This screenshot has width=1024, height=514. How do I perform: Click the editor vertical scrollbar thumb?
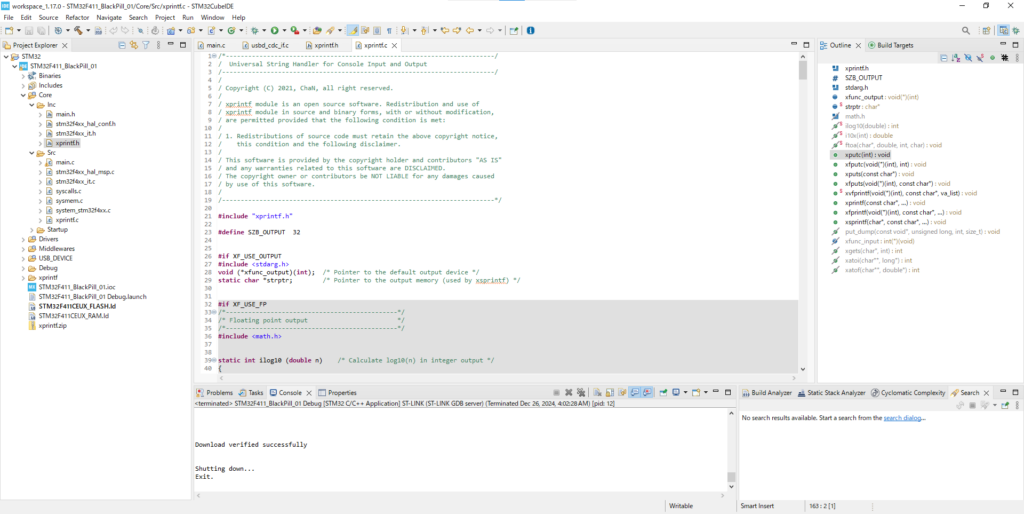tap(803, 69)
